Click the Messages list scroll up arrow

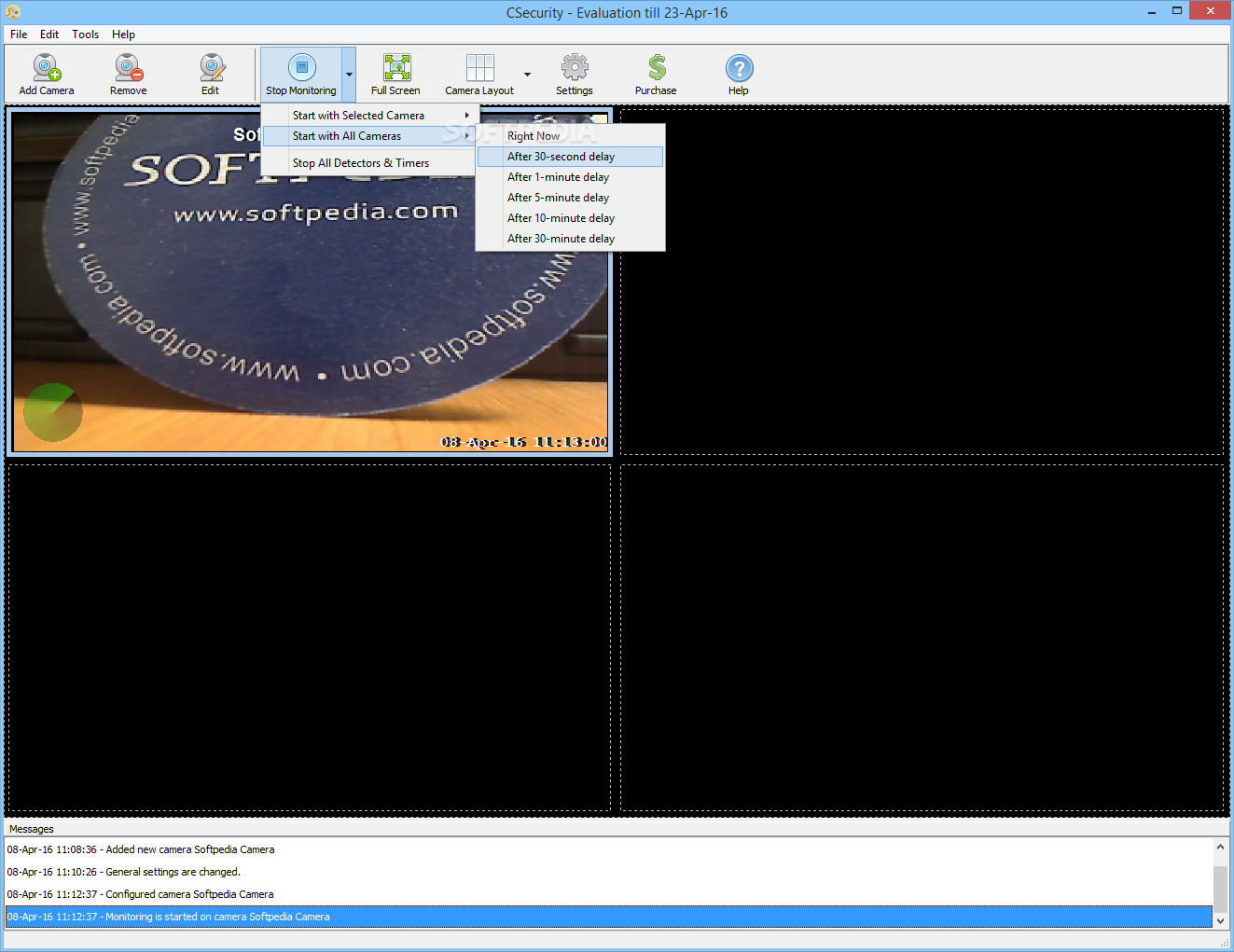coord(1220,848)
